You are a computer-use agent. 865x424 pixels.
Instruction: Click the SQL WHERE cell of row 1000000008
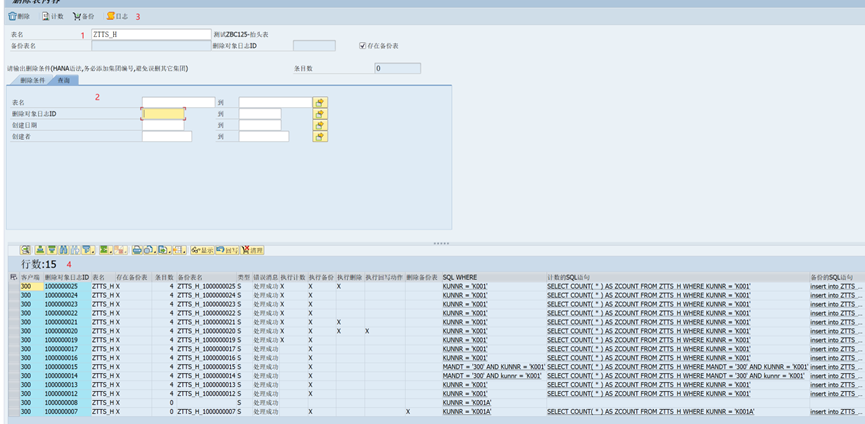494,403
